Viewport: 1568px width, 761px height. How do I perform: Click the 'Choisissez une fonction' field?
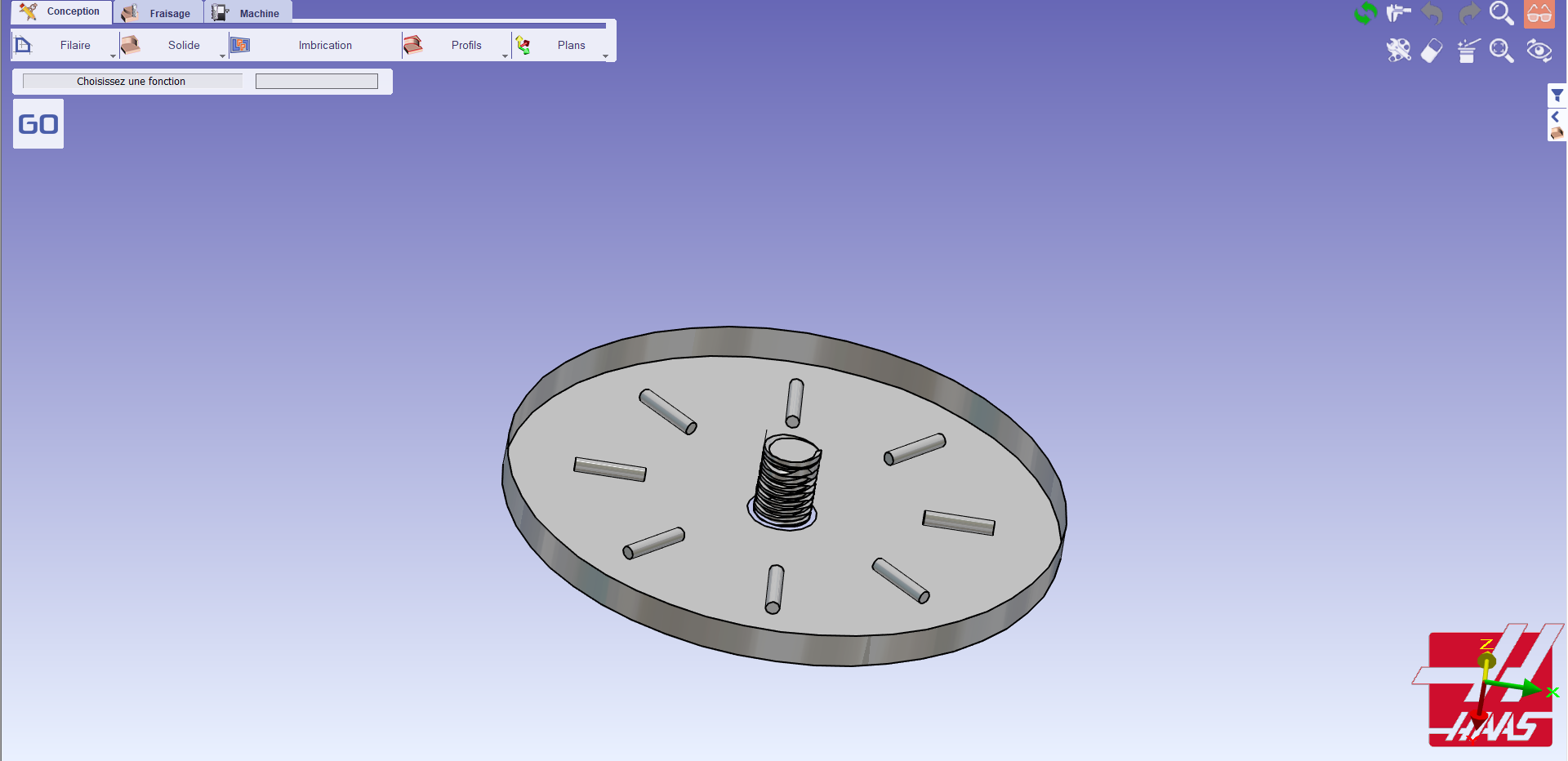pyautogui.click(x=131, y=81)
